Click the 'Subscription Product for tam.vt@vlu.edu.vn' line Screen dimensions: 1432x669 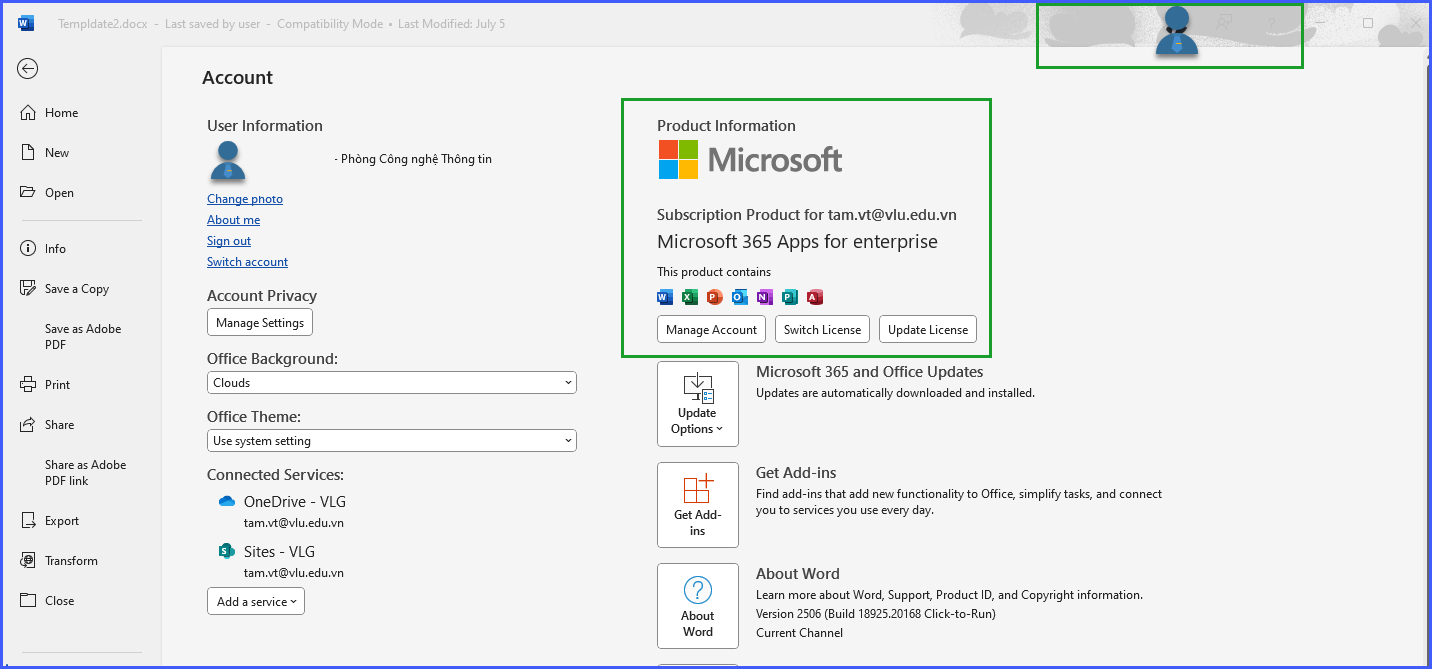point(807,215)
